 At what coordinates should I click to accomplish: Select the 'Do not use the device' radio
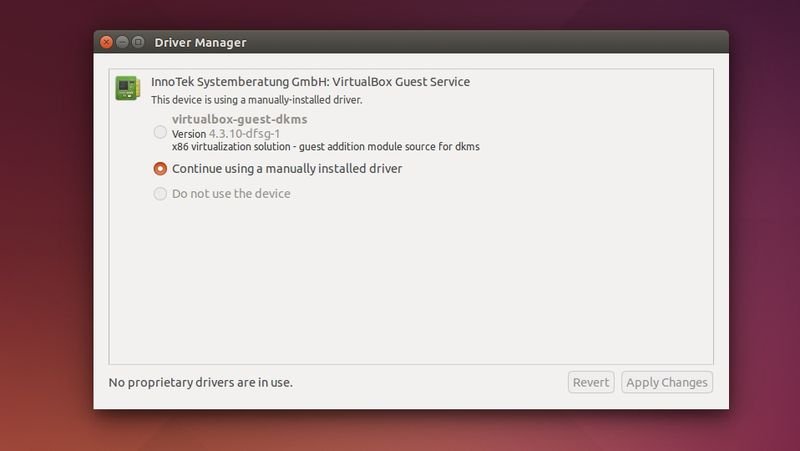(160, 193)
